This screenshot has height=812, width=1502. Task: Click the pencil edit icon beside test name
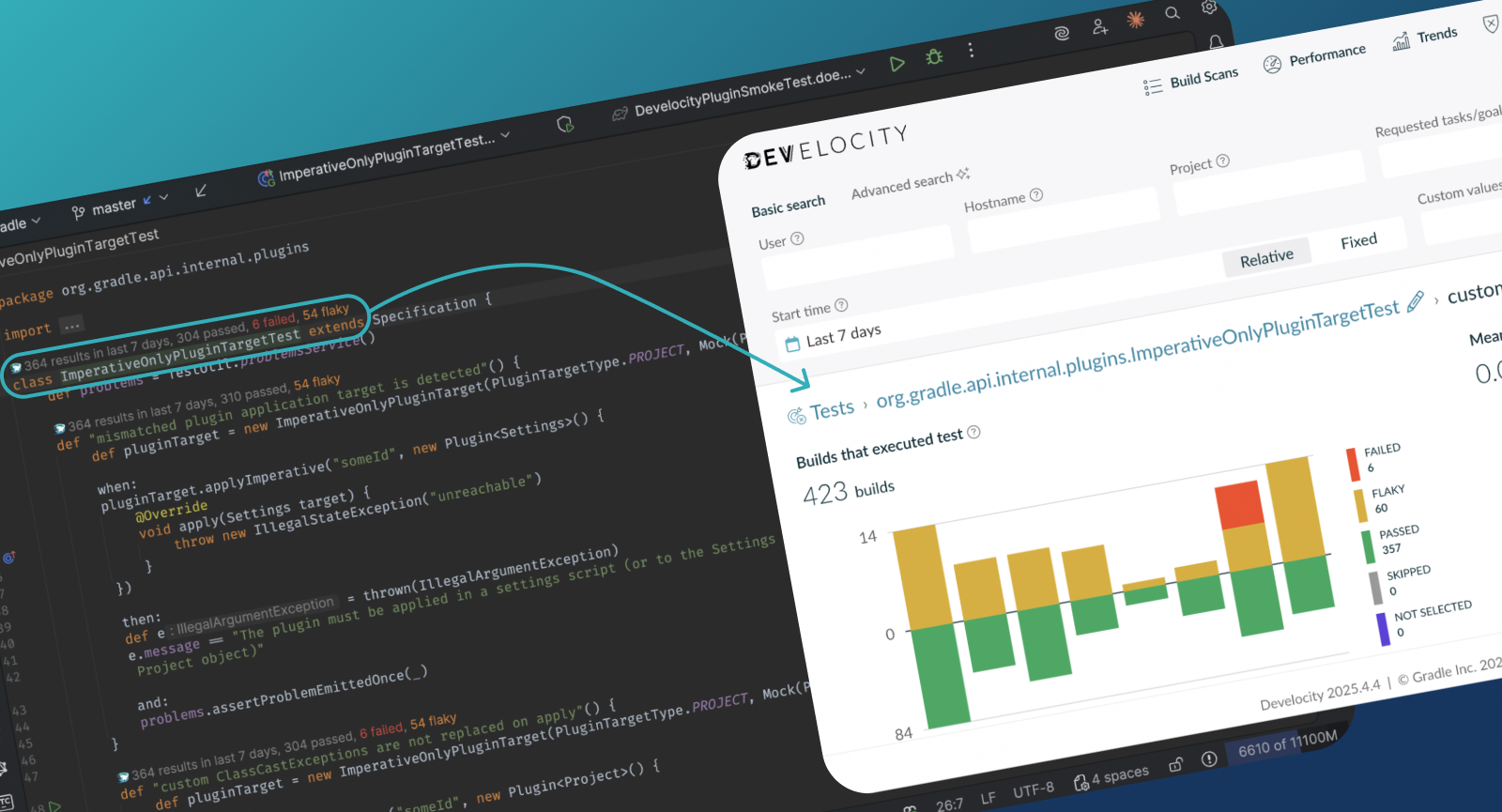[1415, 301]
